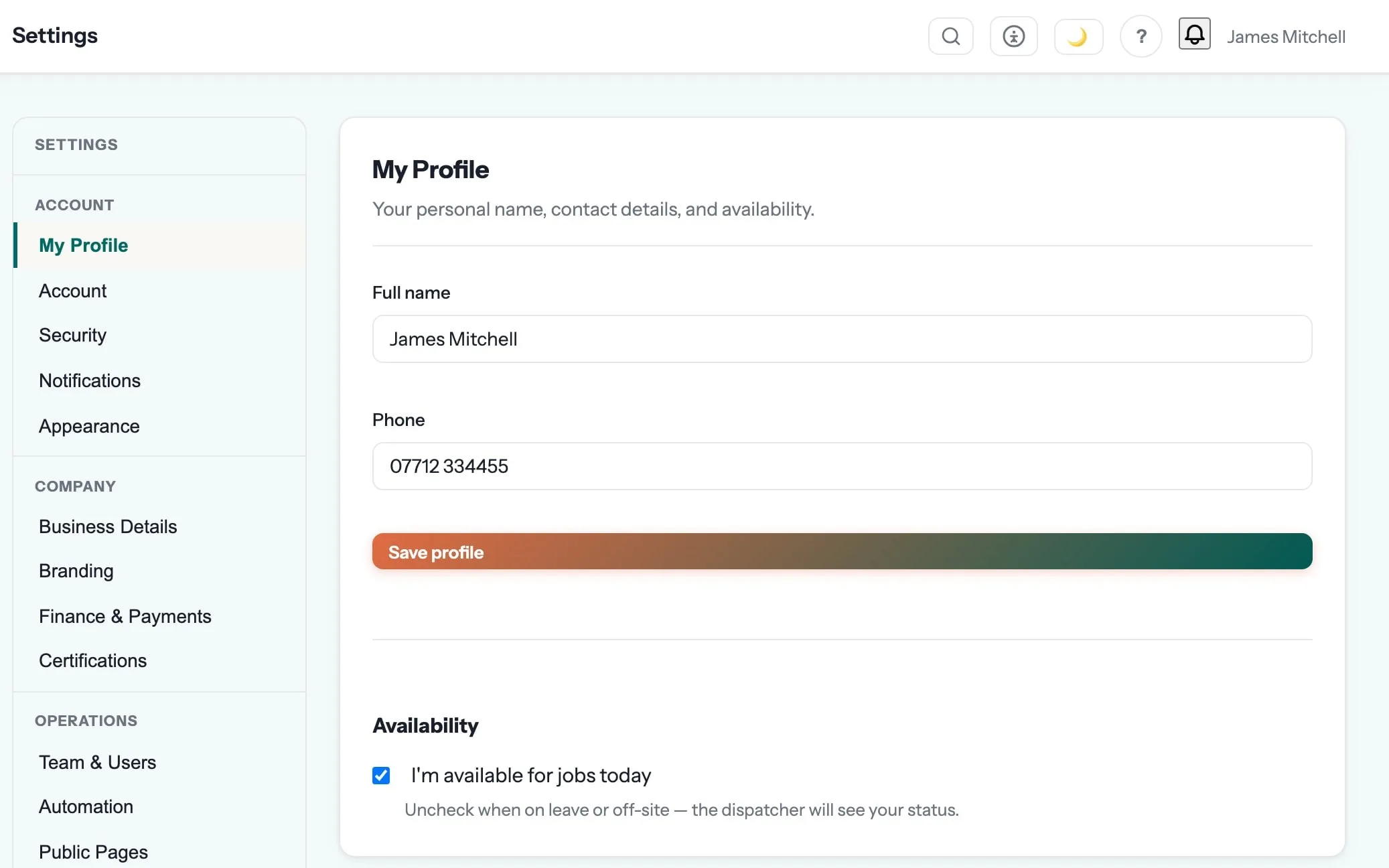This screenshot has height=868, width=1389.
Task: Select My Profile in sidebar
Action: point(159,245)
